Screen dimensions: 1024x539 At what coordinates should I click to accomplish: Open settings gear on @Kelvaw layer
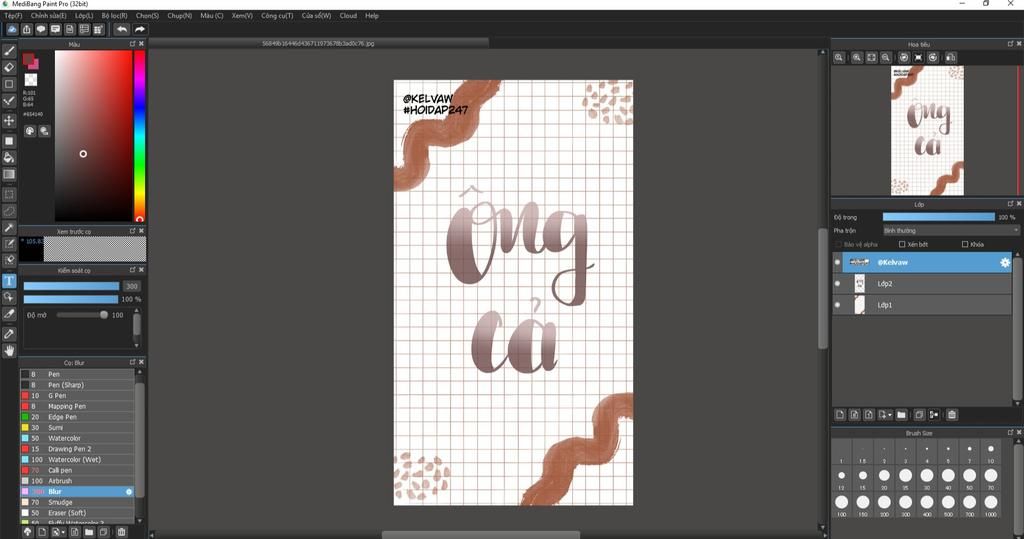pyautogui.click(x=1005, y=262)
